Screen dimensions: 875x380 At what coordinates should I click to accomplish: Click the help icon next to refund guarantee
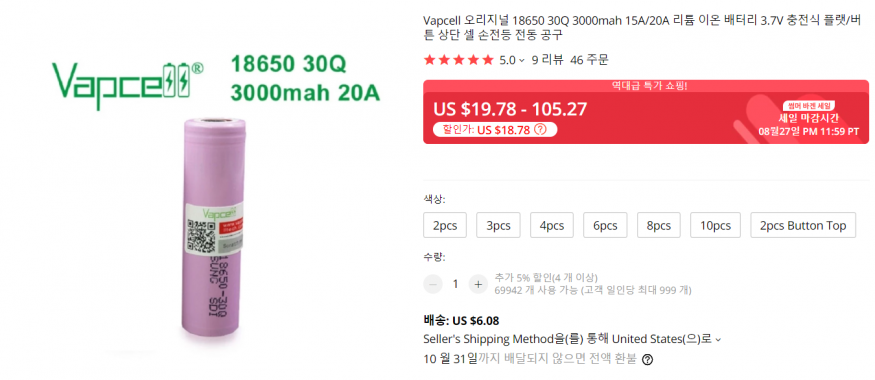[647, 359]
